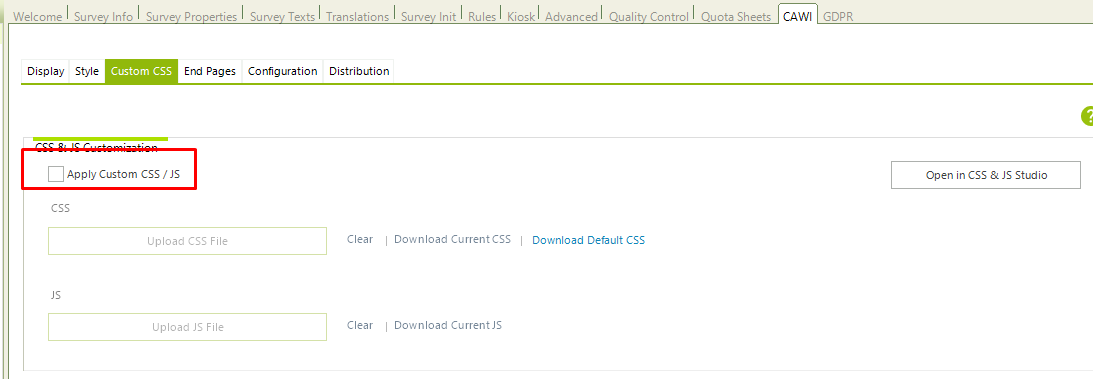Click Download Default CSS link
This screenshot has width=1093, height=379.
click(x=588, y=240)
